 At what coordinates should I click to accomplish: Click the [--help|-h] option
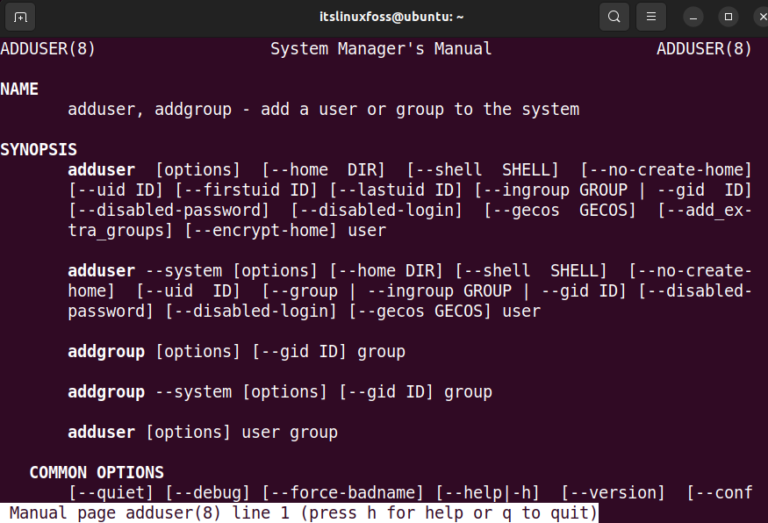(487, 493)
